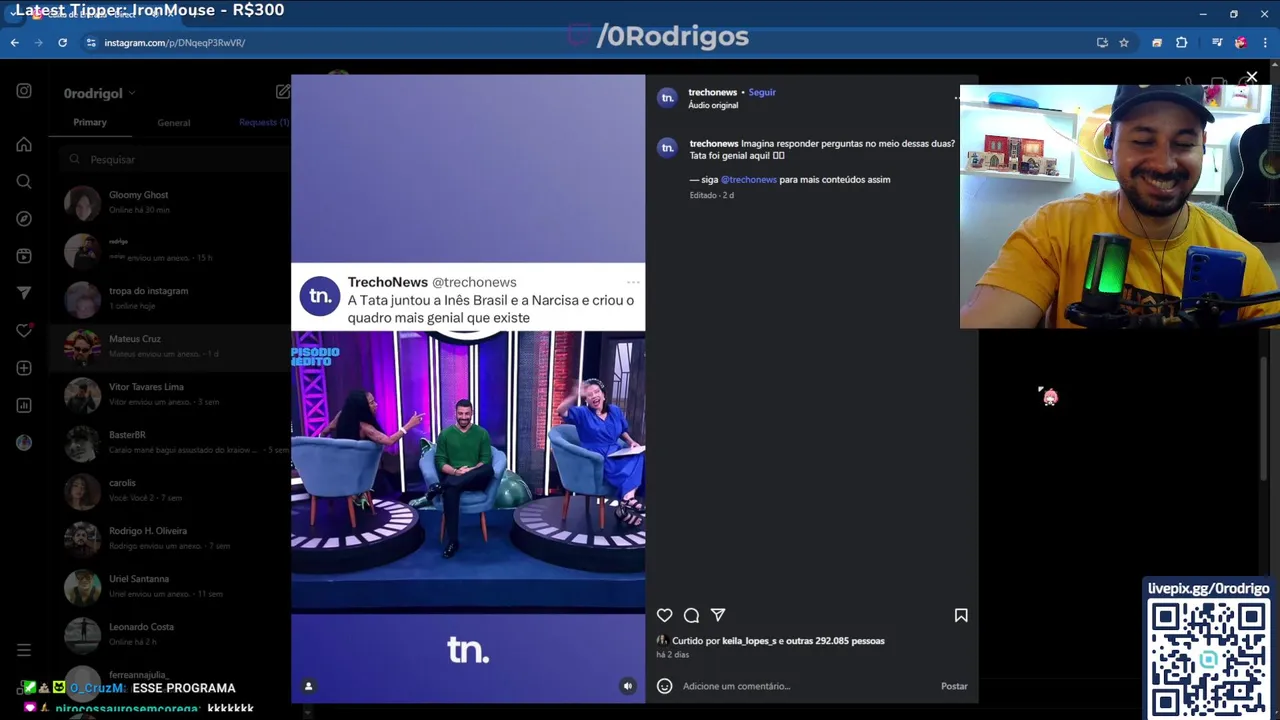Click the Adicione um comentário field
The image size is (1280, 720).
click(x=806, y=686)
